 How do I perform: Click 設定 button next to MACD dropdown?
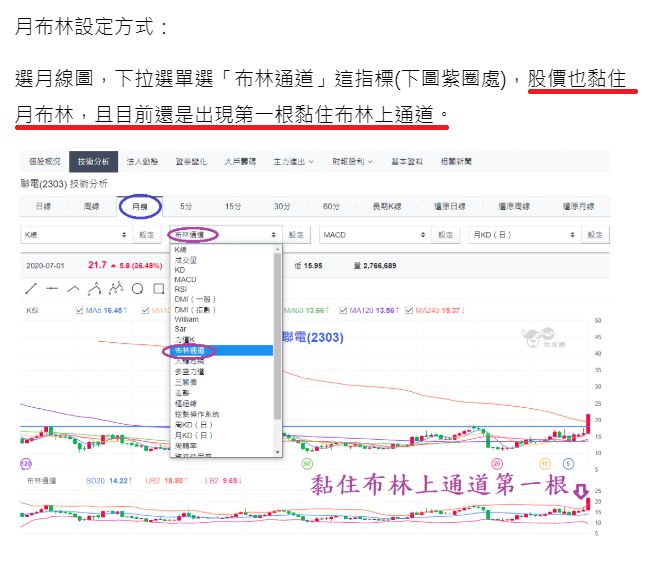(446, 235)
